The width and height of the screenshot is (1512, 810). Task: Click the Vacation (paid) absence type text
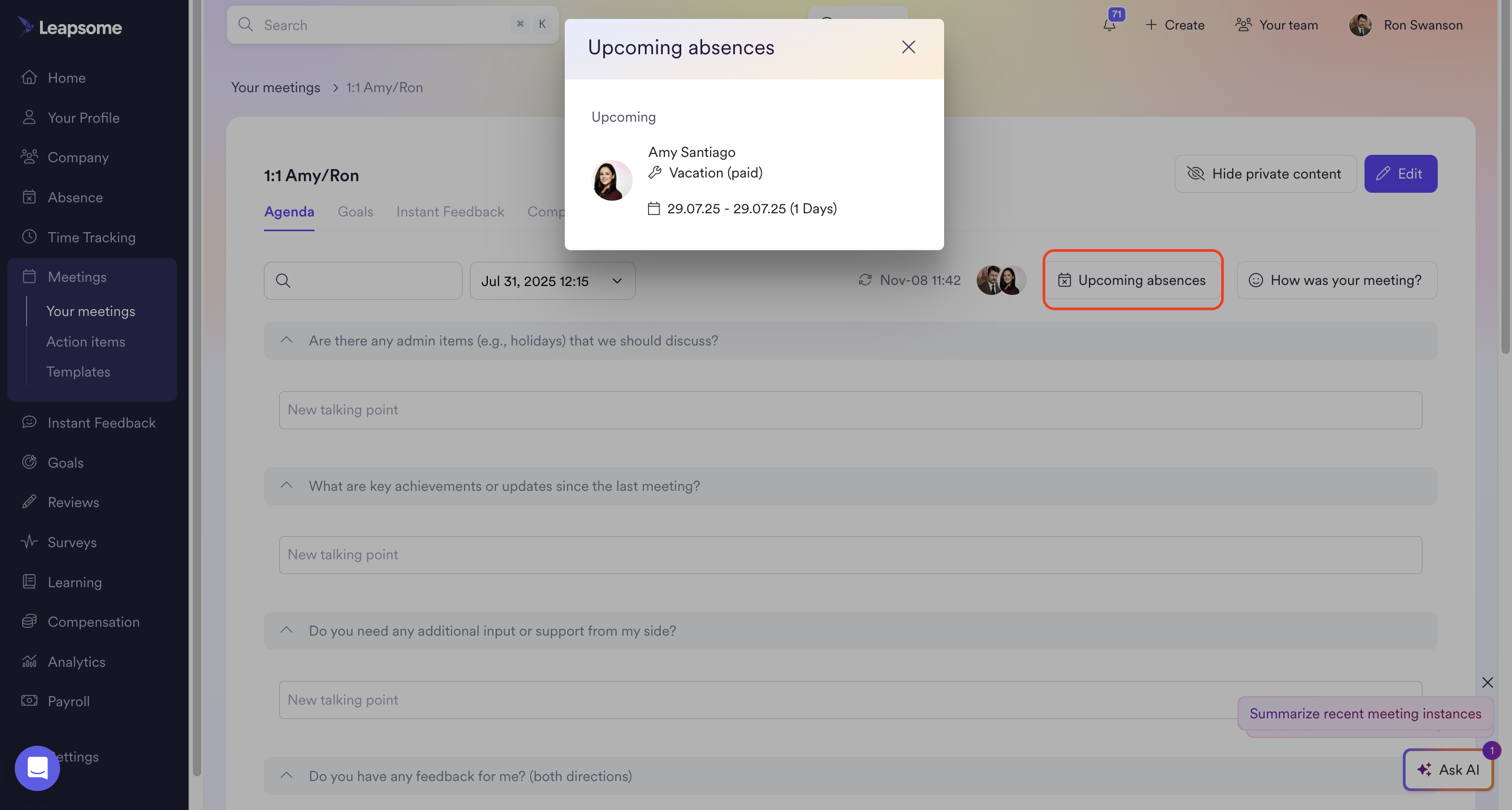point(715,173)
